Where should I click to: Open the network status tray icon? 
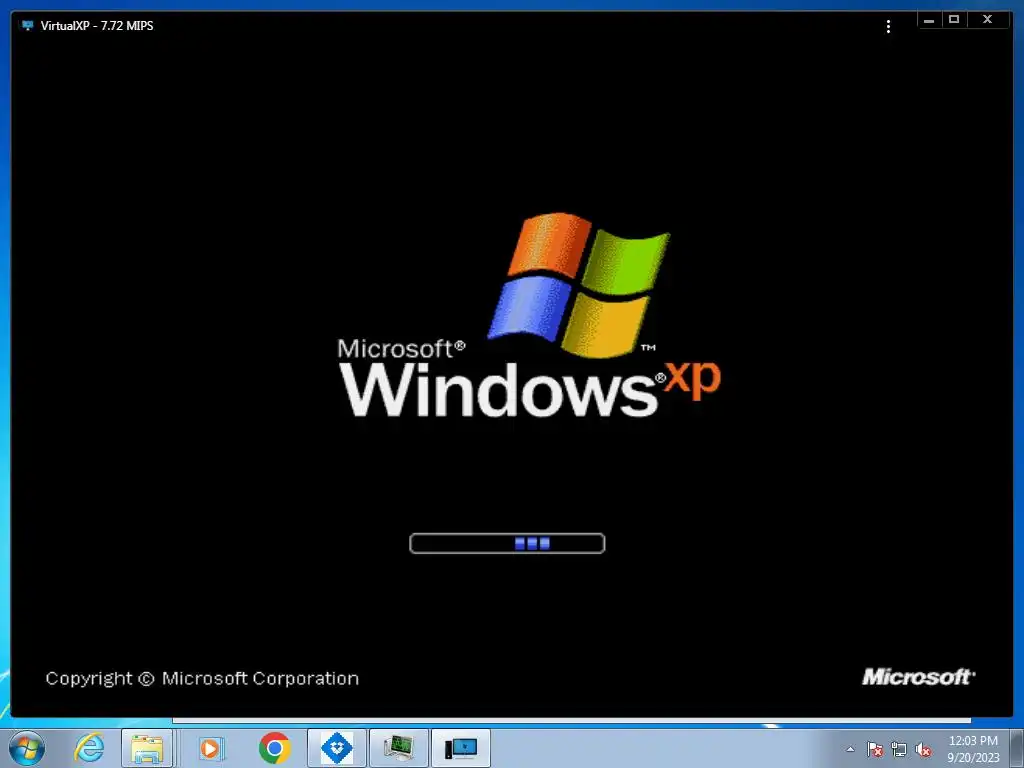tap(899, 750)
